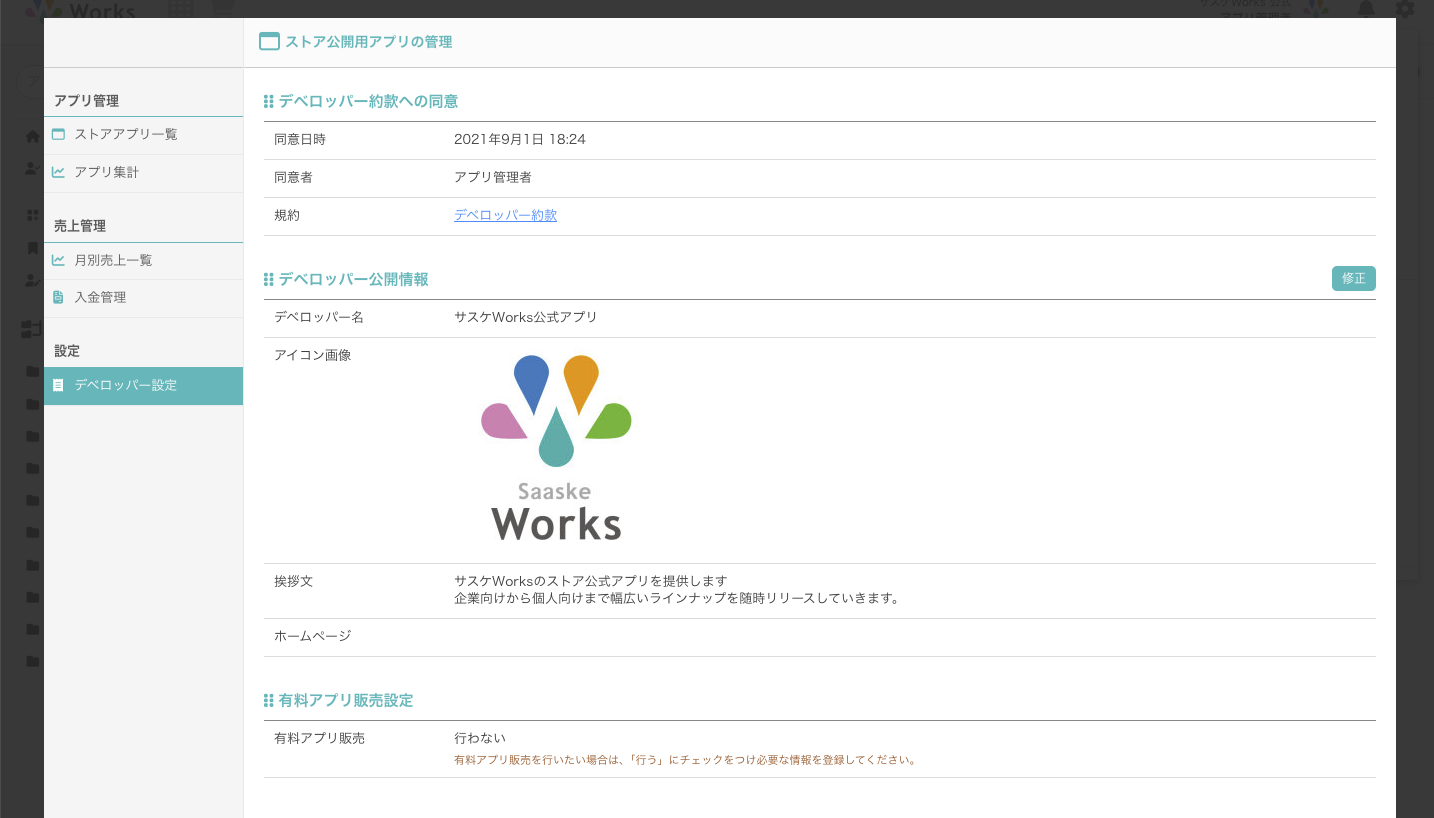1434x818 pixels.
Task: Open the デベロッパー約款 link
Action: (x=505, y=215)
